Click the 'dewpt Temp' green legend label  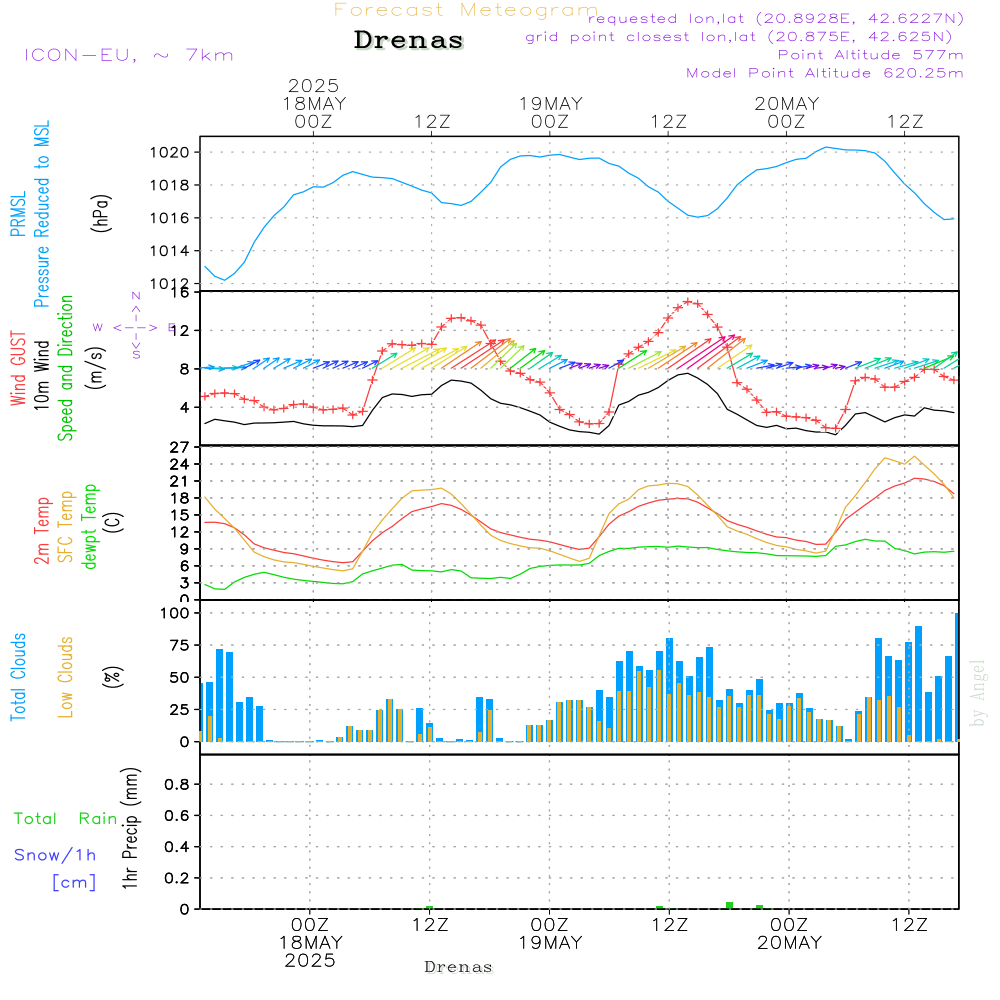pyautogui.click(x=89, y=526)
